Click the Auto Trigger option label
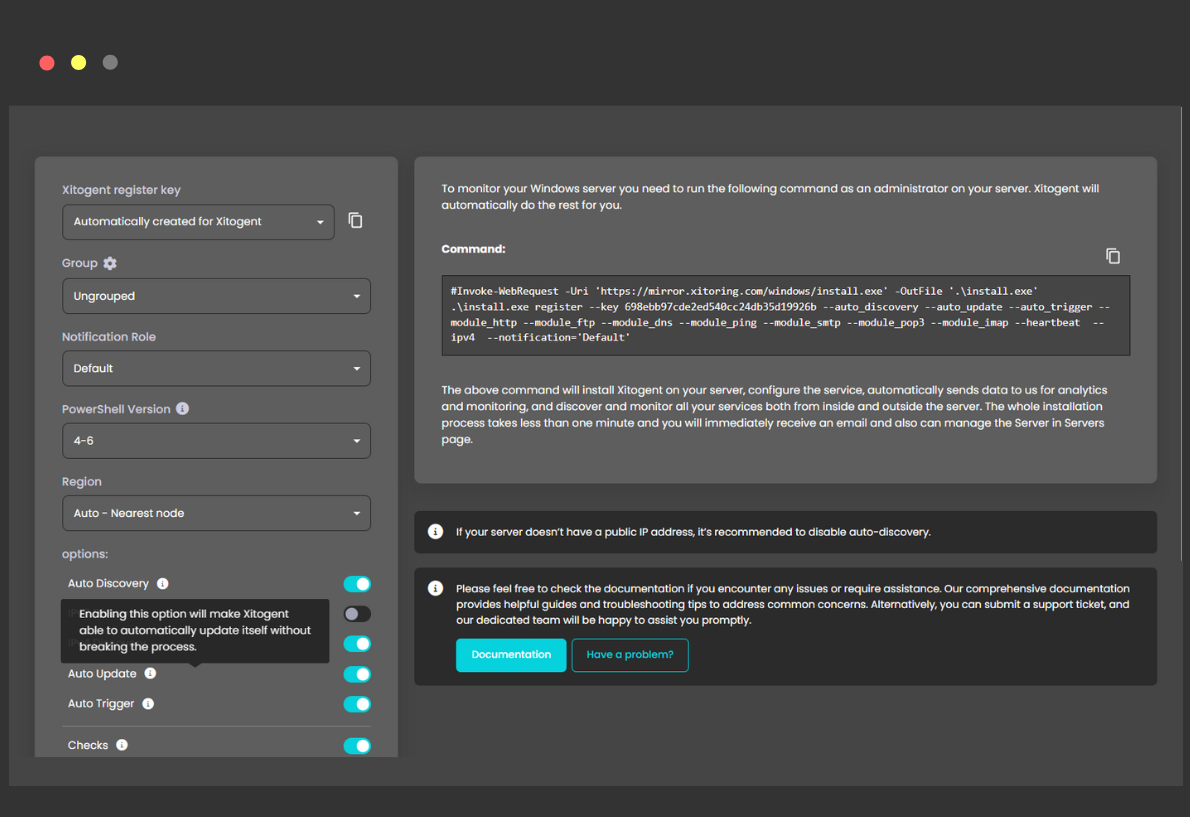 click(x=101, y=703)
